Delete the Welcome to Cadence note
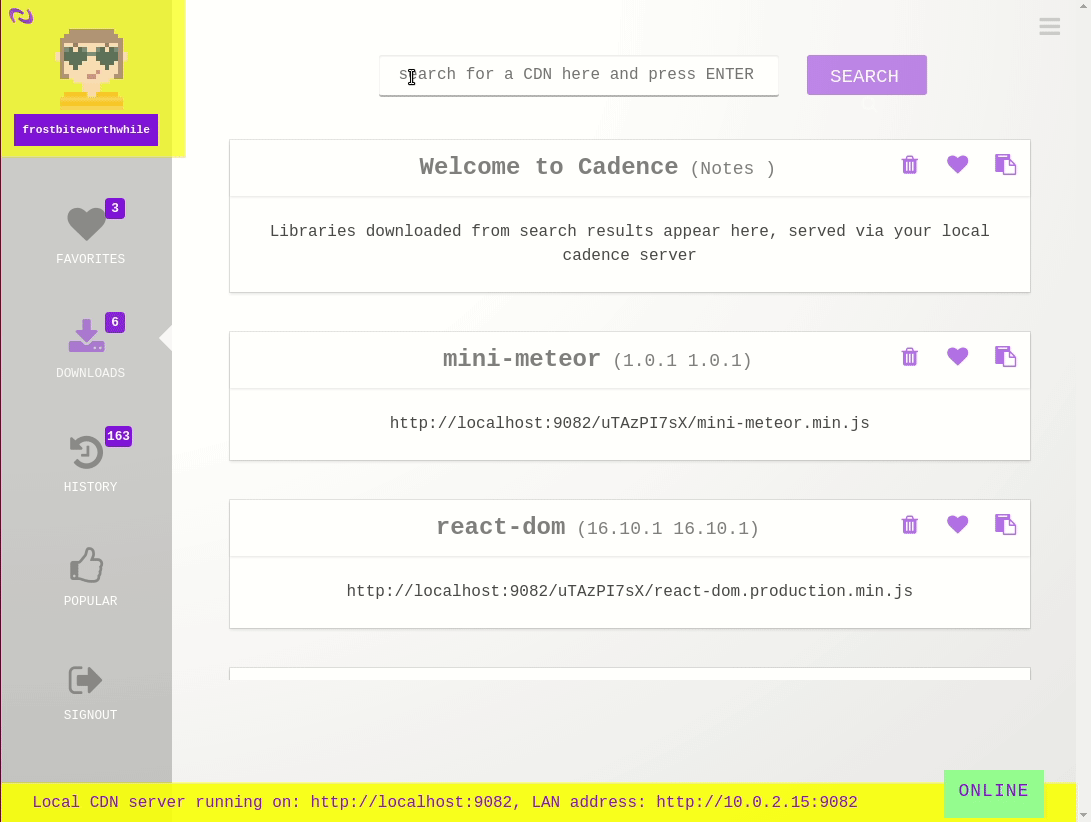 909,165
